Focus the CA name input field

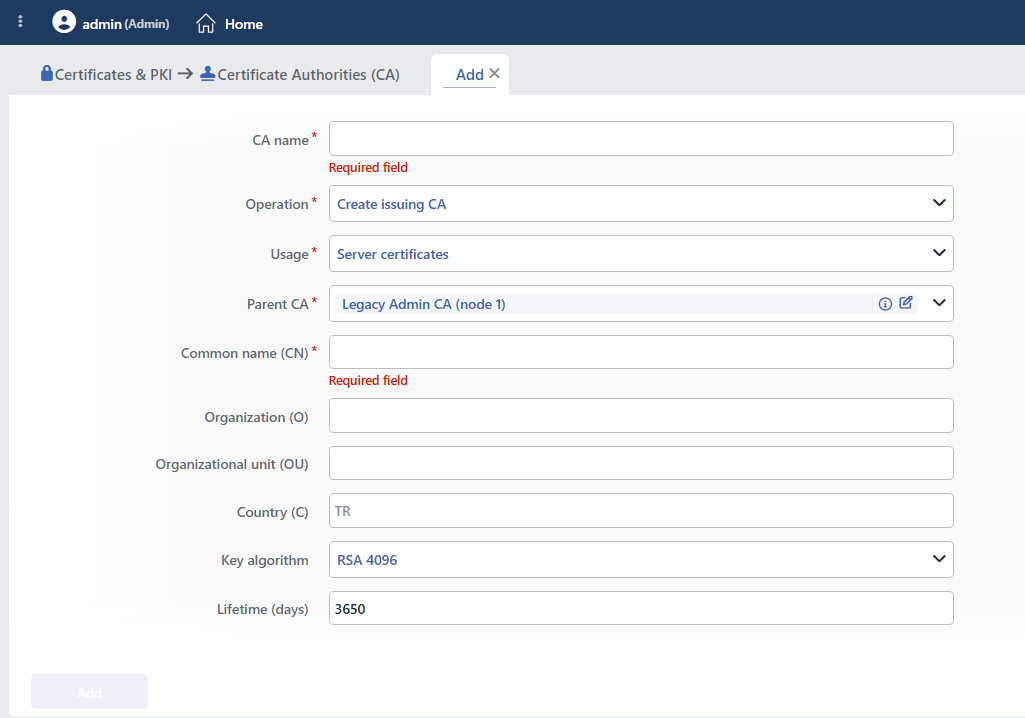pos(641,139)
